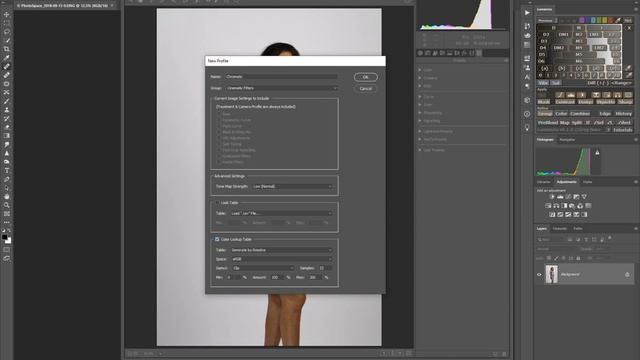
Task: Switch to the Libraries tab
Action: [544, 182]
